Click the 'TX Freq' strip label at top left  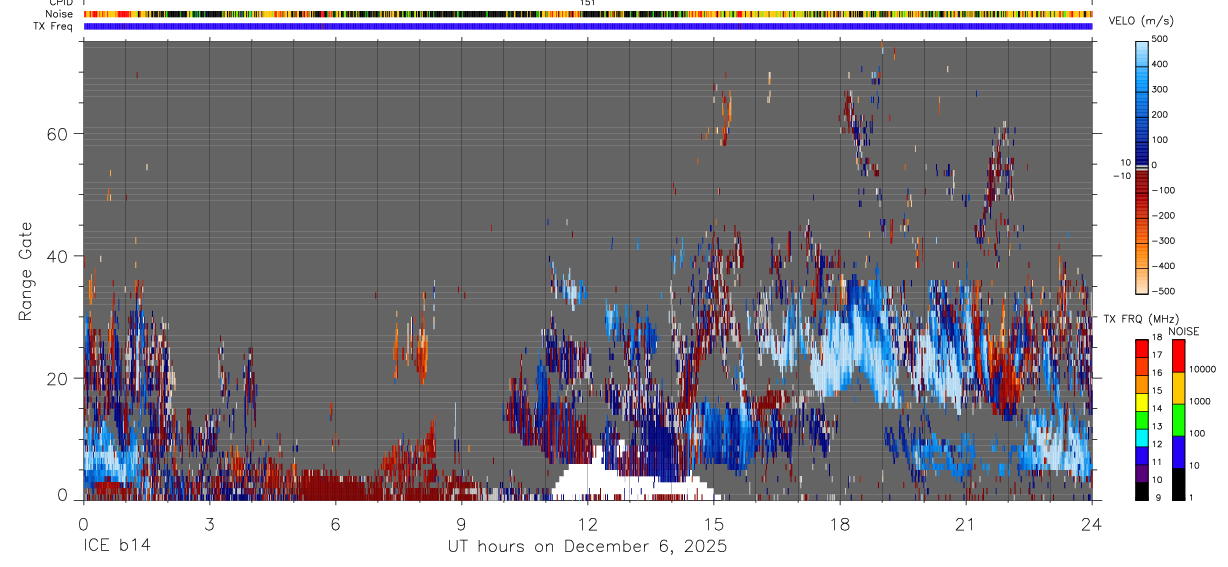55,26
